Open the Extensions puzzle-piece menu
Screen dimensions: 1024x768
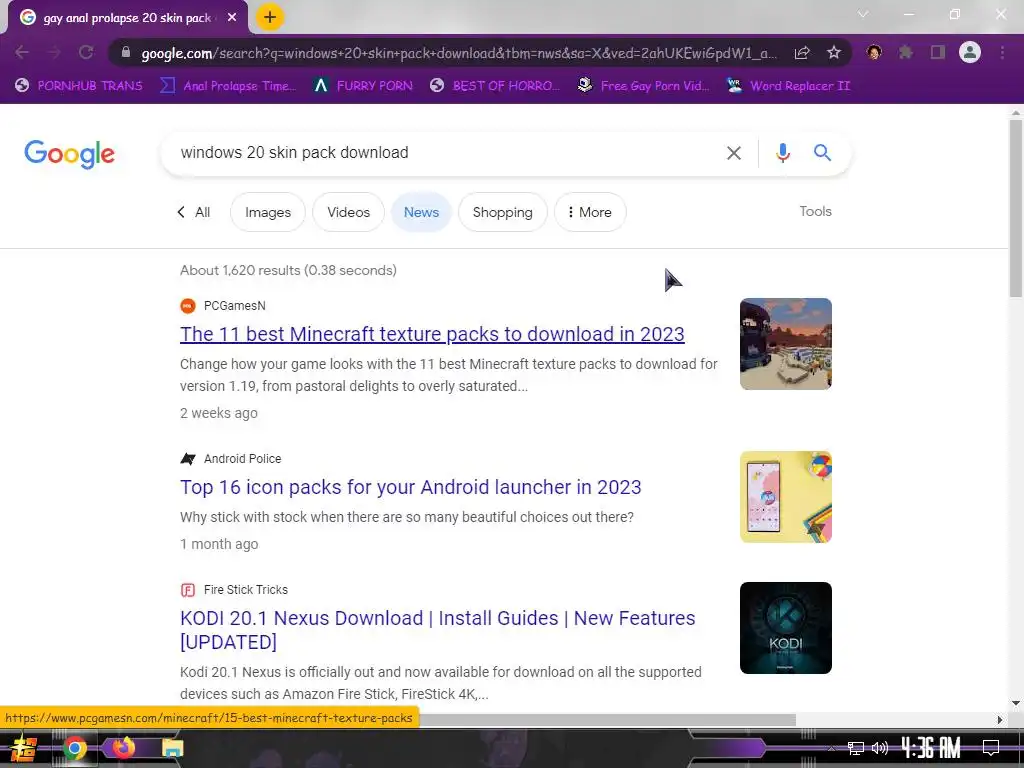coord(905,52)
